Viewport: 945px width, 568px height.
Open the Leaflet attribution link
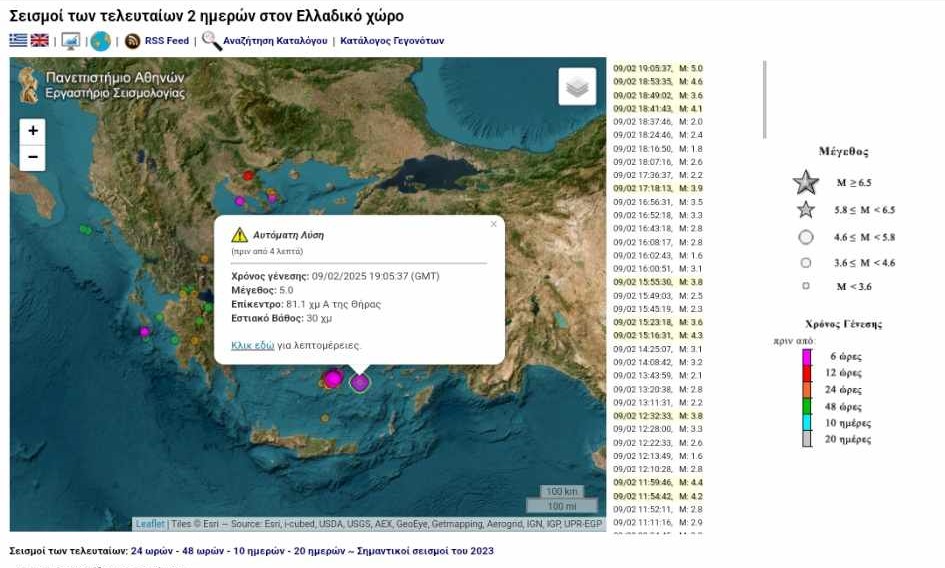click(149, 524)
